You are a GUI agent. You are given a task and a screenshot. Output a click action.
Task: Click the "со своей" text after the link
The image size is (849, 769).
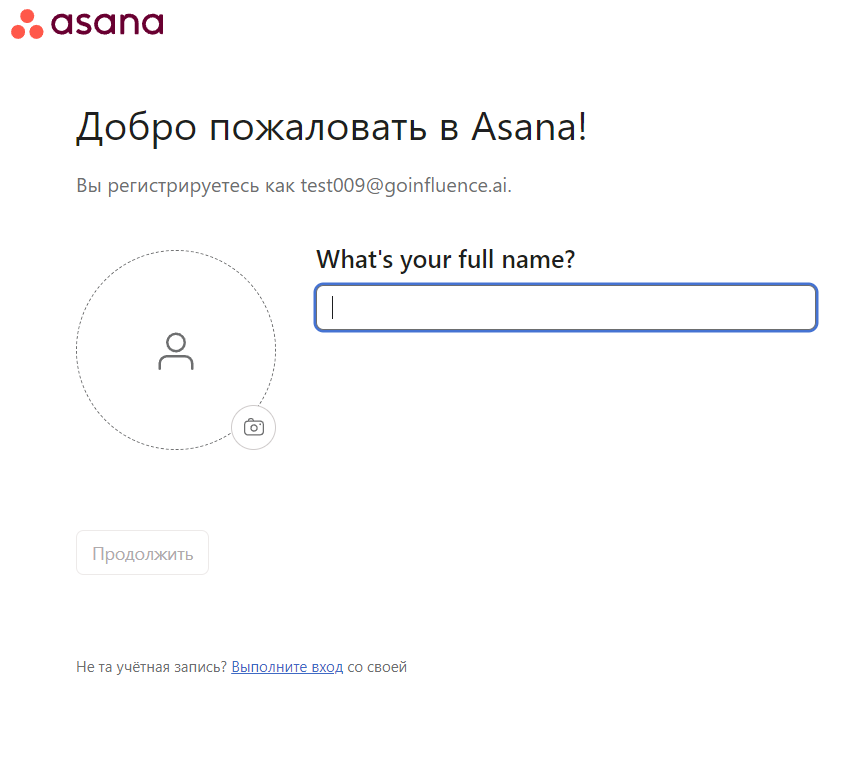pos(377,667)
